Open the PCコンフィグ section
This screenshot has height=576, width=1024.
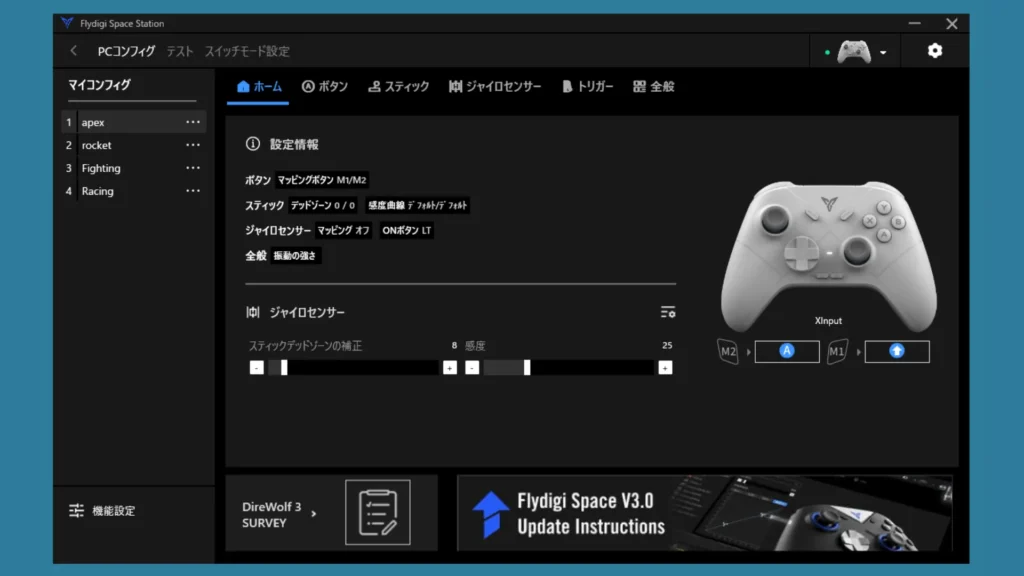(126, 51)
